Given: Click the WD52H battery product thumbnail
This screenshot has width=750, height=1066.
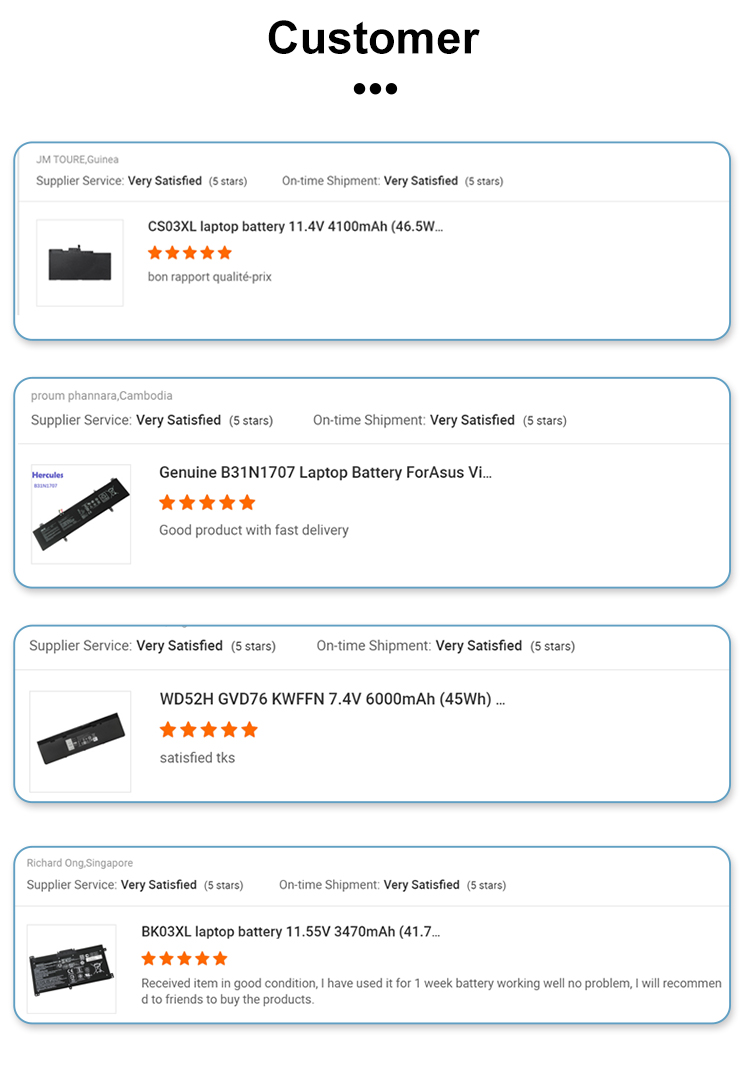Looking at the screenshot, I should point(80,742).
